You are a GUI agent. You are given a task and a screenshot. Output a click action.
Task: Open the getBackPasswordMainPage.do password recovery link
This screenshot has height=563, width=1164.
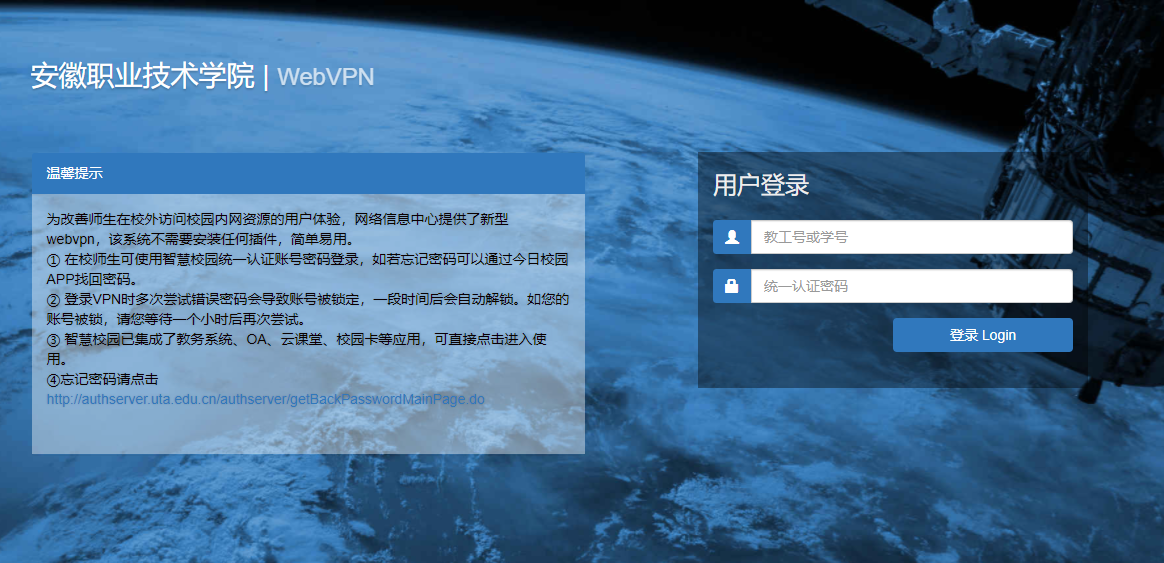point(266,399)
